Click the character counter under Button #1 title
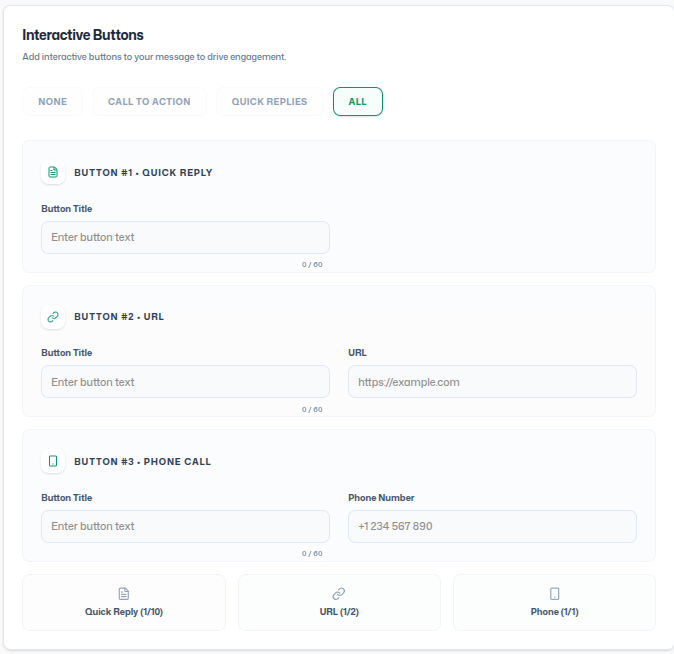 [x=312, y=264]
